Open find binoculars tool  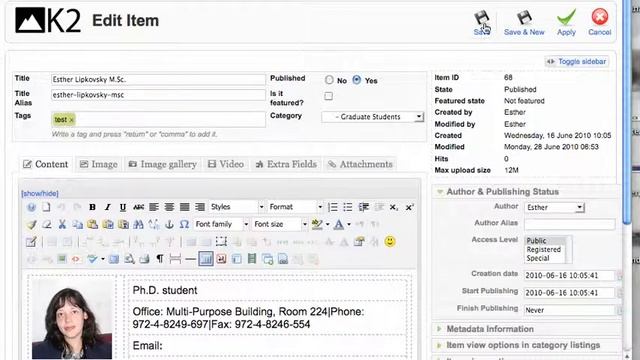tap(138, 224)
